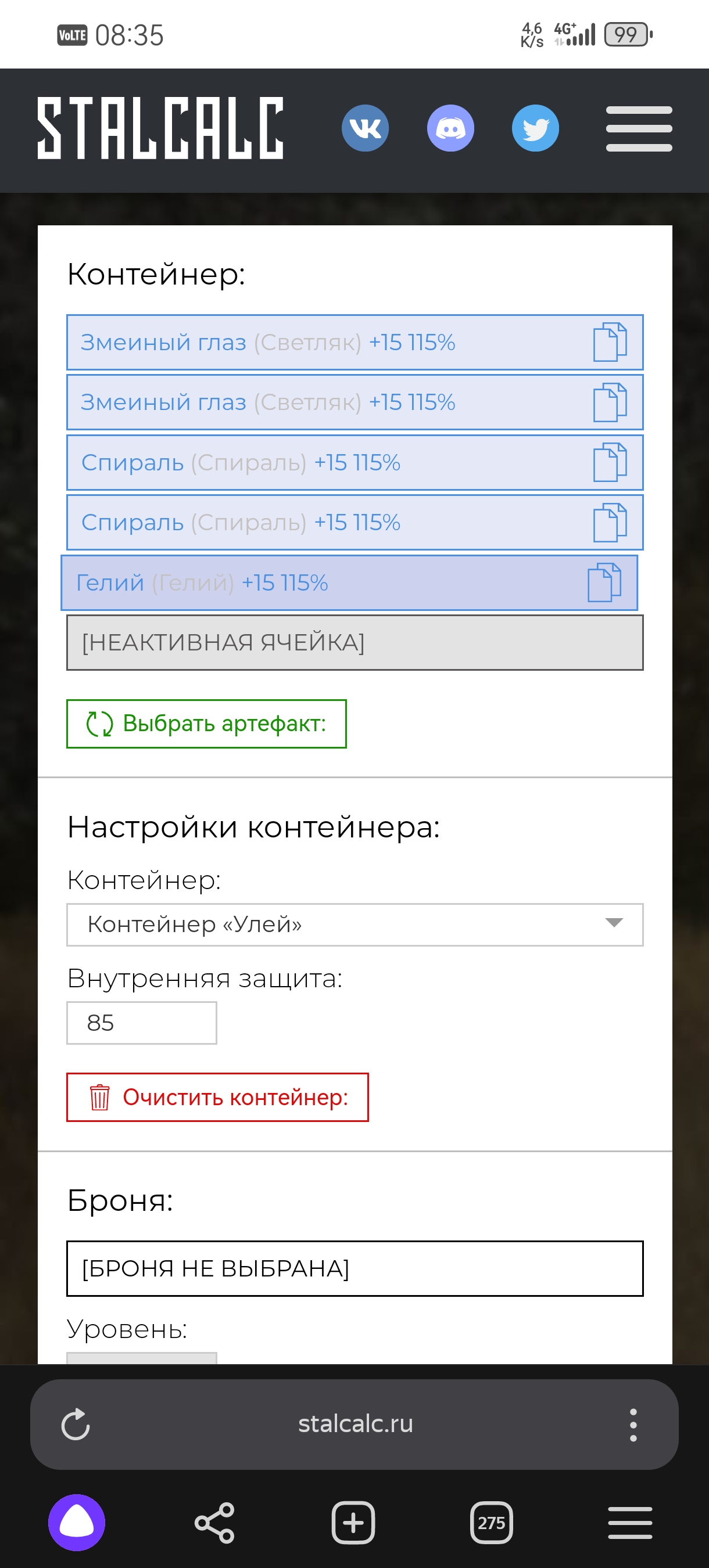Copy the Гелий artifact row
Screen dimensions: 709x1568
tap(604, 582)
